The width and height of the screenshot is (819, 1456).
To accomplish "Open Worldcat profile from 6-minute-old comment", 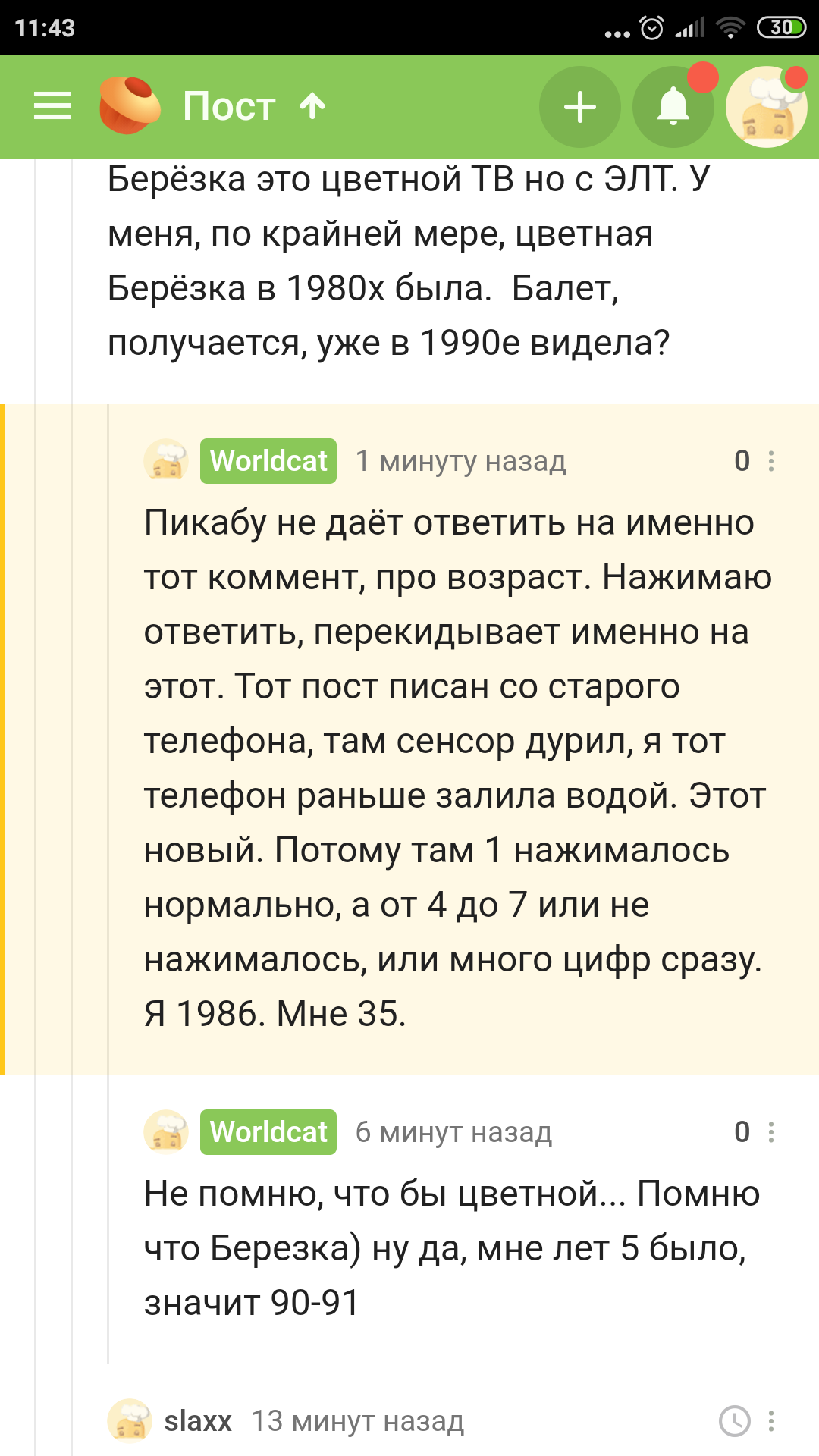I will tap(268, 1132).
